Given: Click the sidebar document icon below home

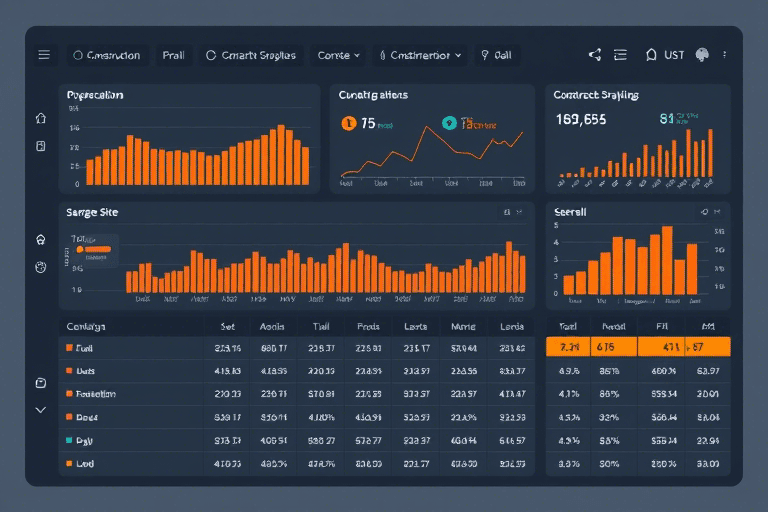Looking at the screenshot, I should [41, 146].
